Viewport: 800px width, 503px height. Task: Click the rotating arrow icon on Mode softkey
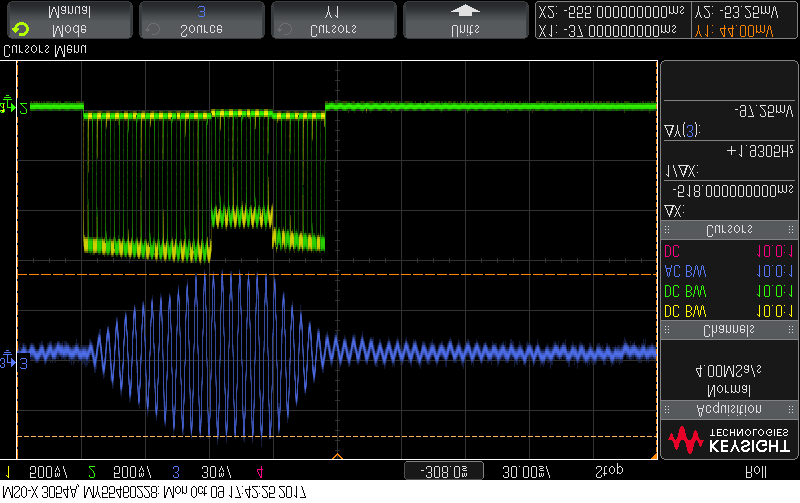(18, 29)
